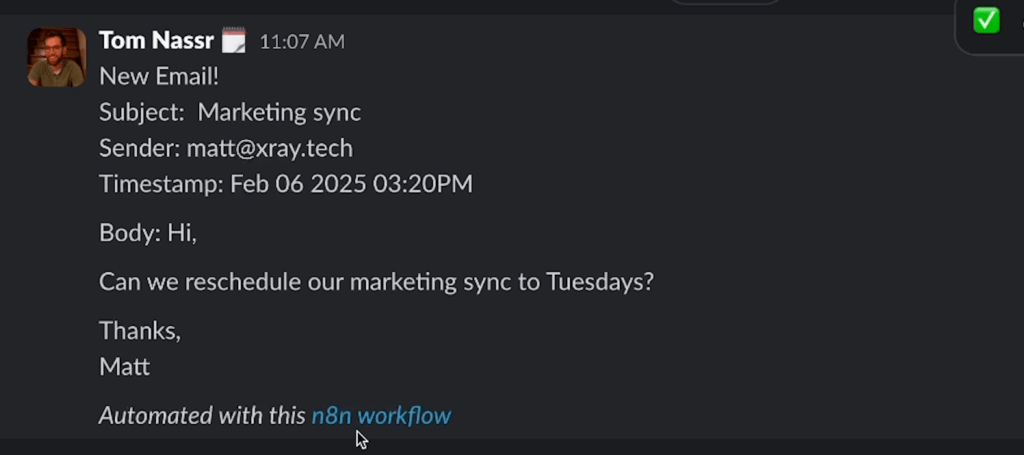Open Tom Nassr's profile picture
This screenshot has height=455, width=1024.
point(56,57)
